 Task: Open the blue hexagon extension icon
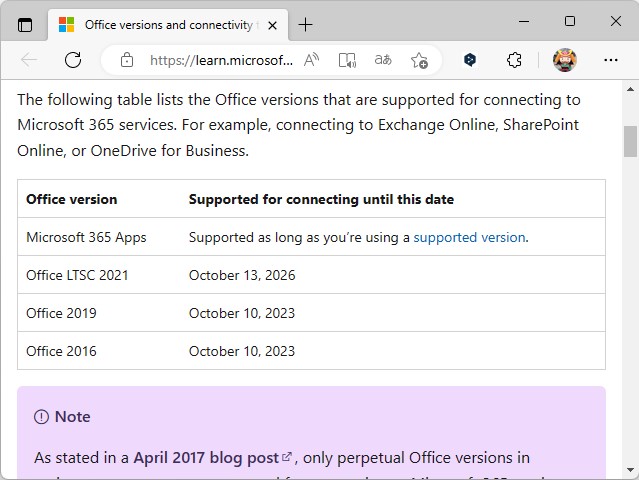pos(470,60)
